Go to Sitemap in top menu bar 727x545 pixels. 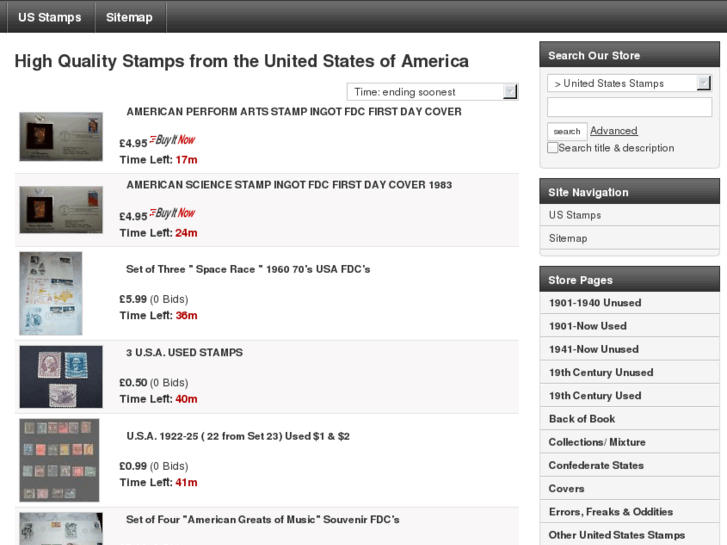(129, 17)
